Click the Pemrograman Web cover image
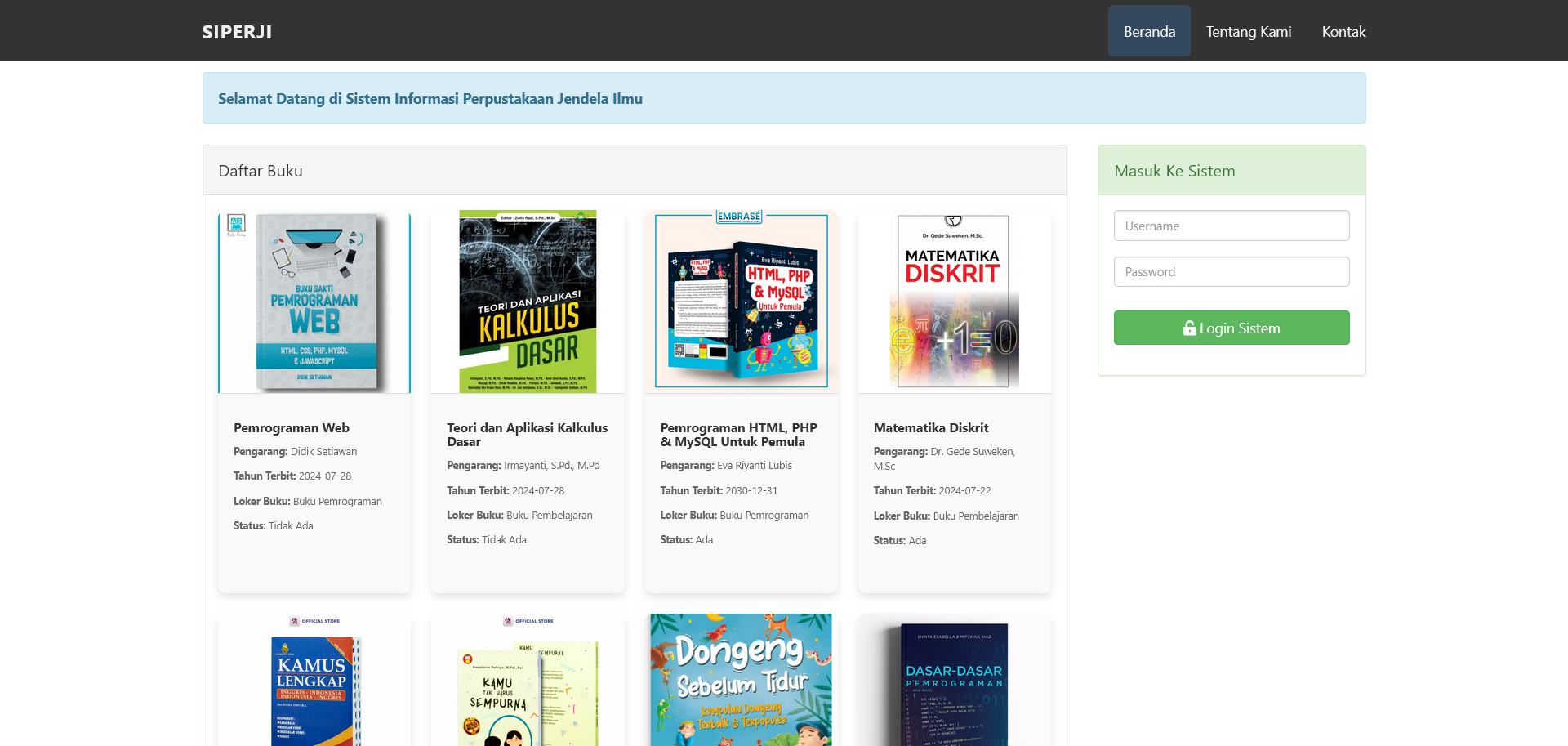 click(314, 302)
